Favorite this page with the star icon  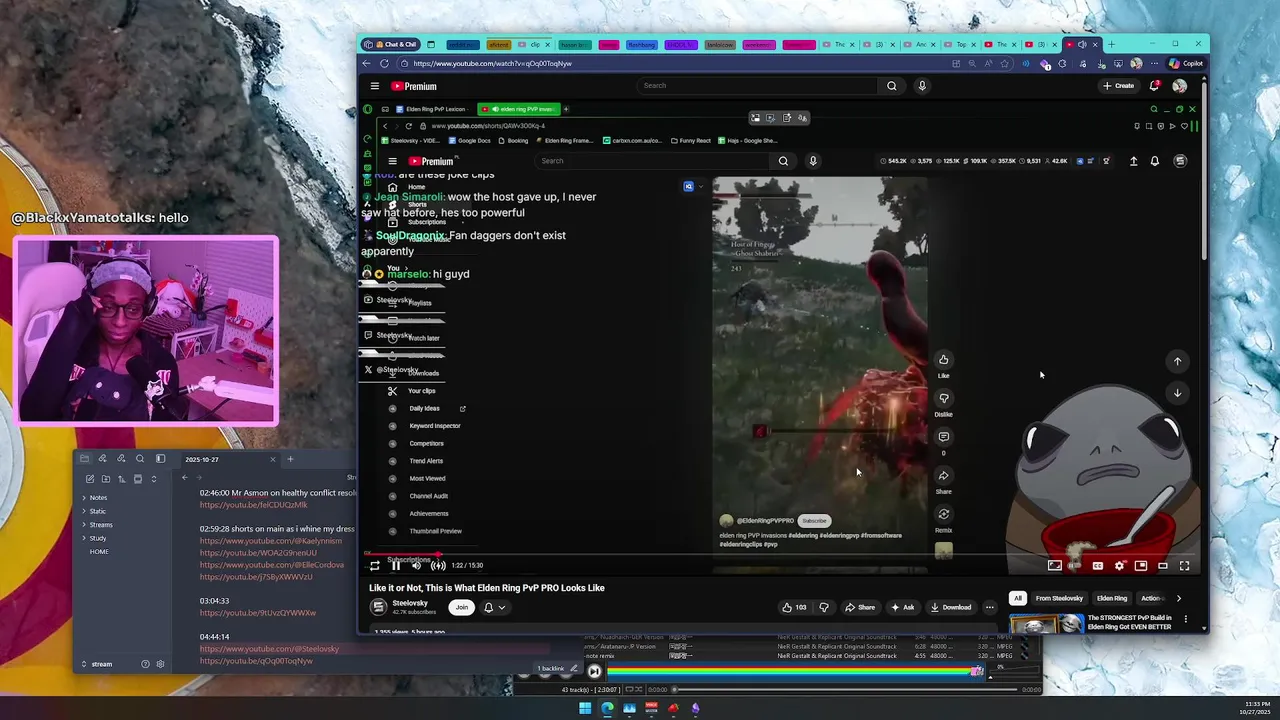tap(1005, 63)
